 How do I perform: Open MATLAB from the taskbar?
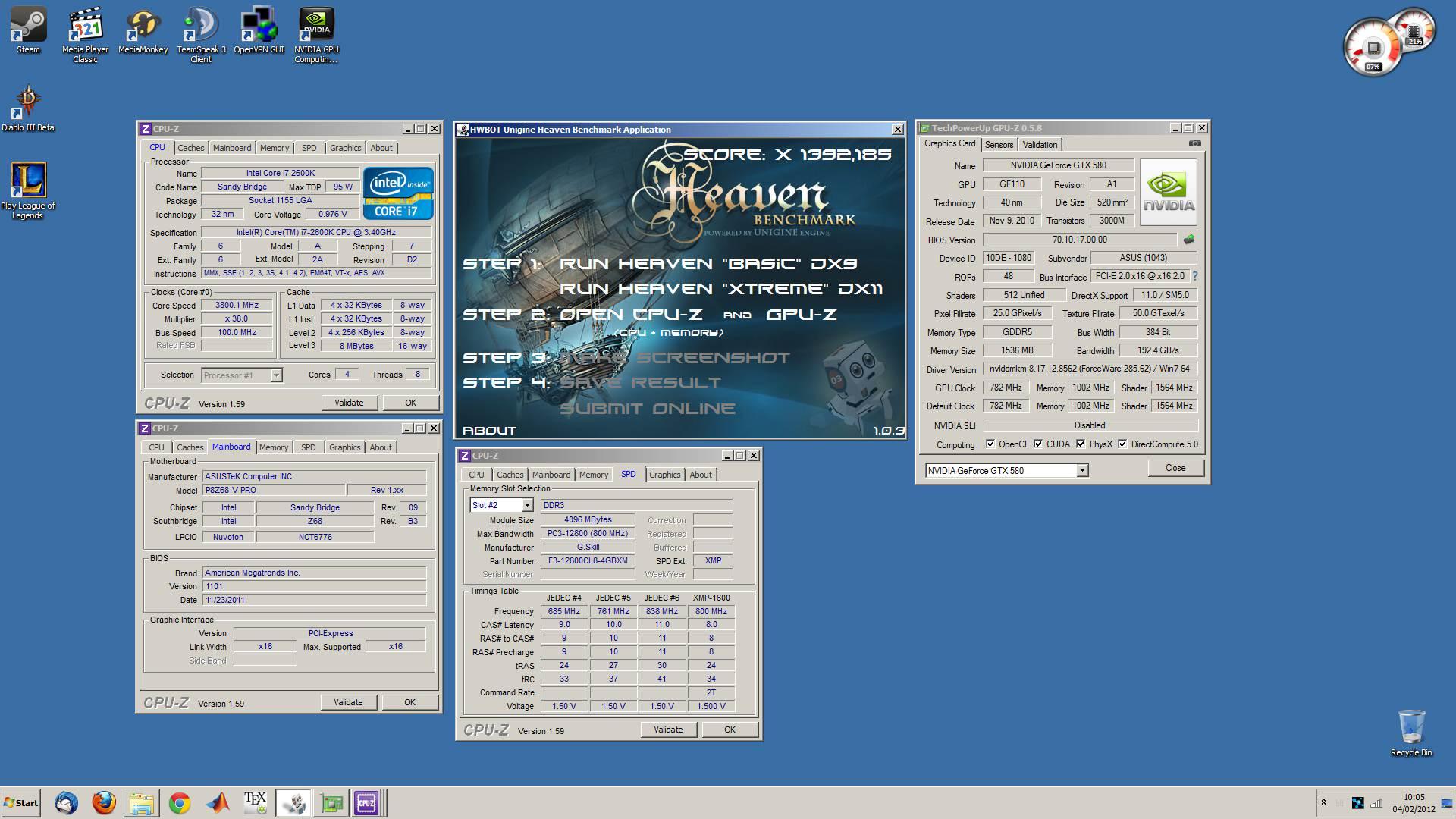pyautogui.click(x=218, y=802)
